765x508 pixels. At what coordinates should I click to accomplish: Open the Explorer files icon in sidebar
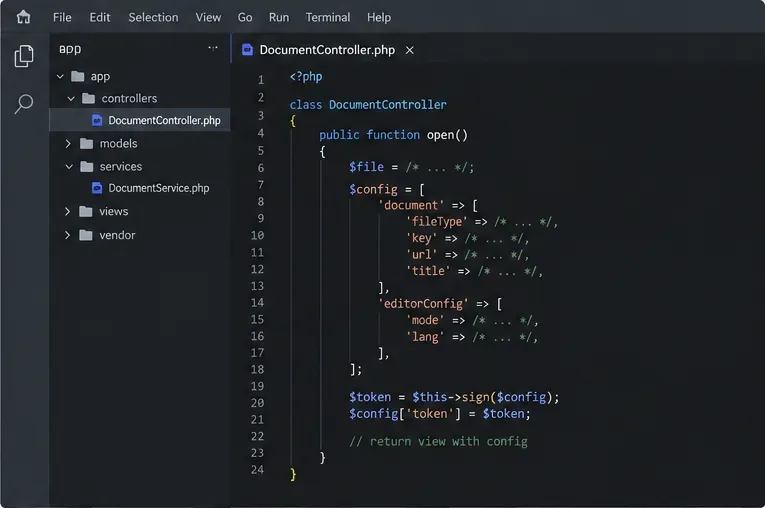click(x=24, y=56)
